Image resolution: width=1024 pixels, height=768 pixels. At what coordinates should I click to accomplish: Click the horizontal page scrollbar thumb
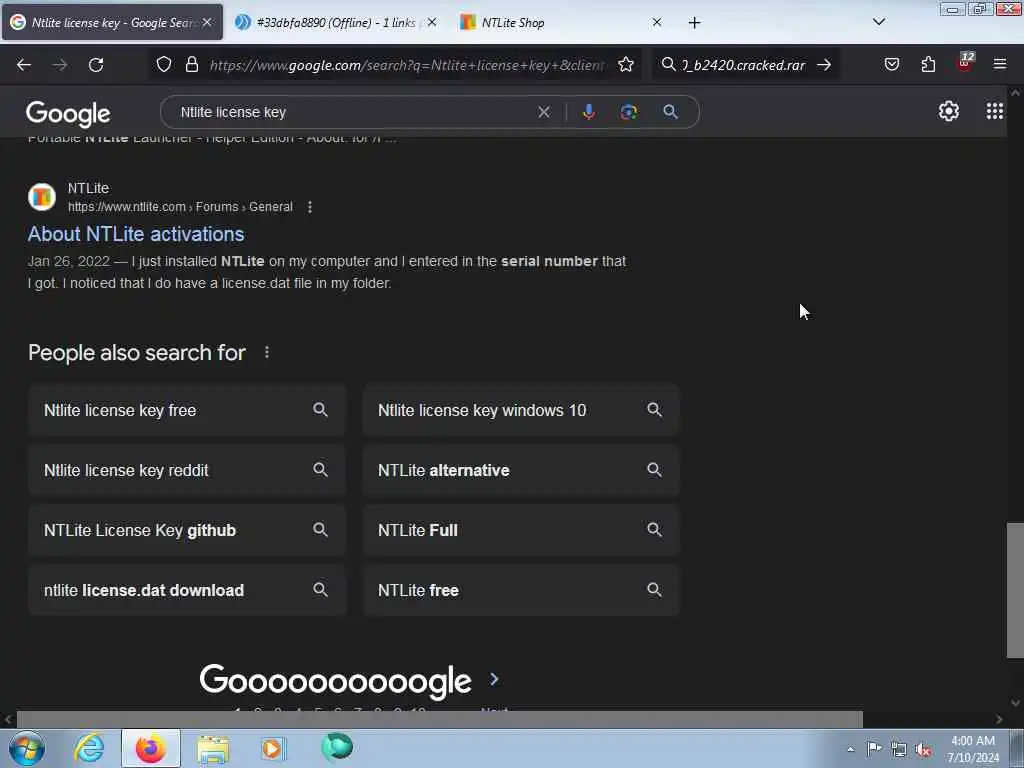click(439, 720)
